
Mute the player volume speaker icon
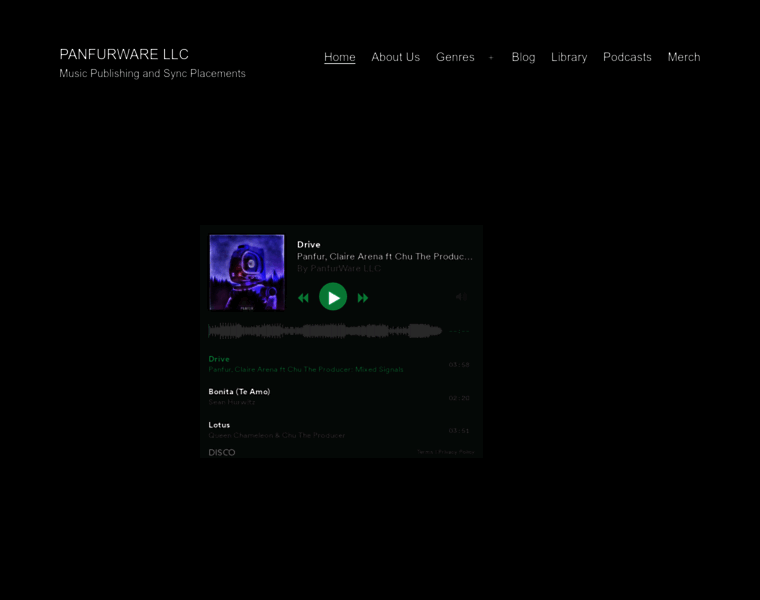461,297
